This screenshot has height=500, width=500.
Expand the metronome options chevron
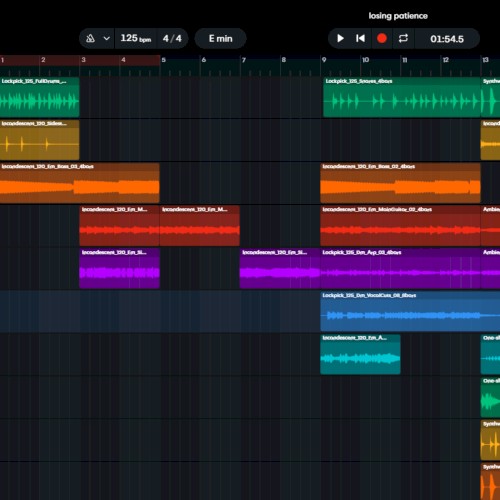tap(106, 39)
